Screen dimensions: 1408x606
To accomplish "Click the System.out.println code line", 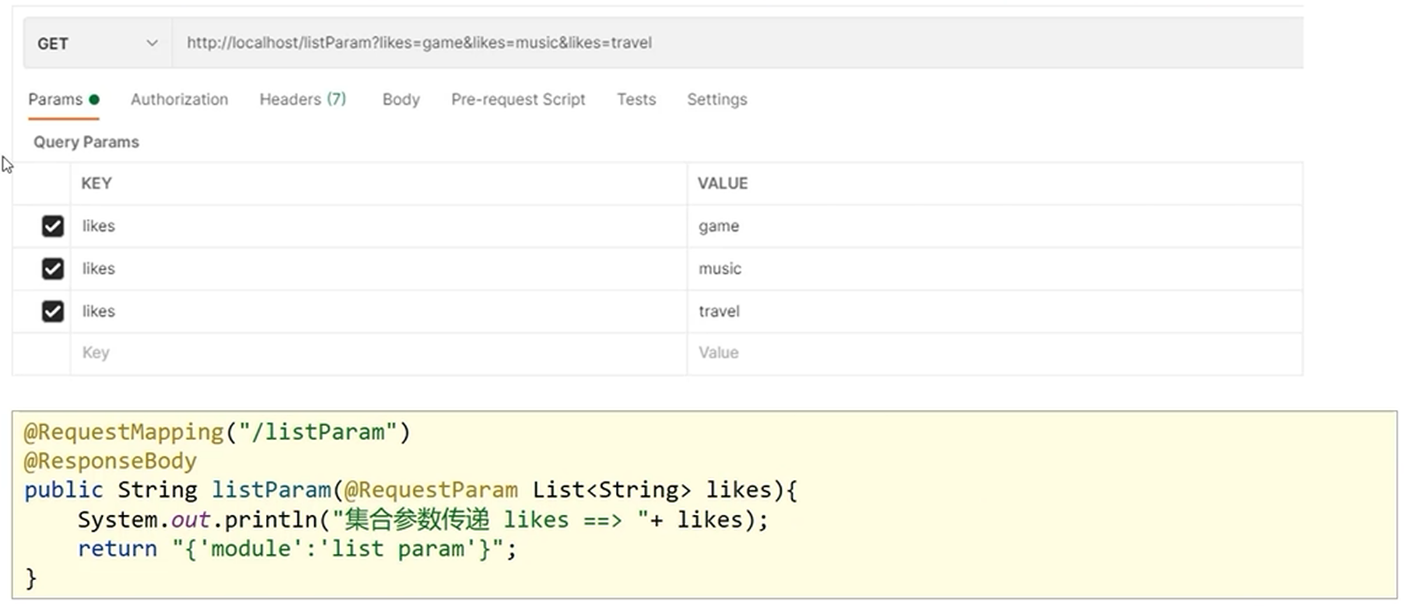I will tap(423, 520).
